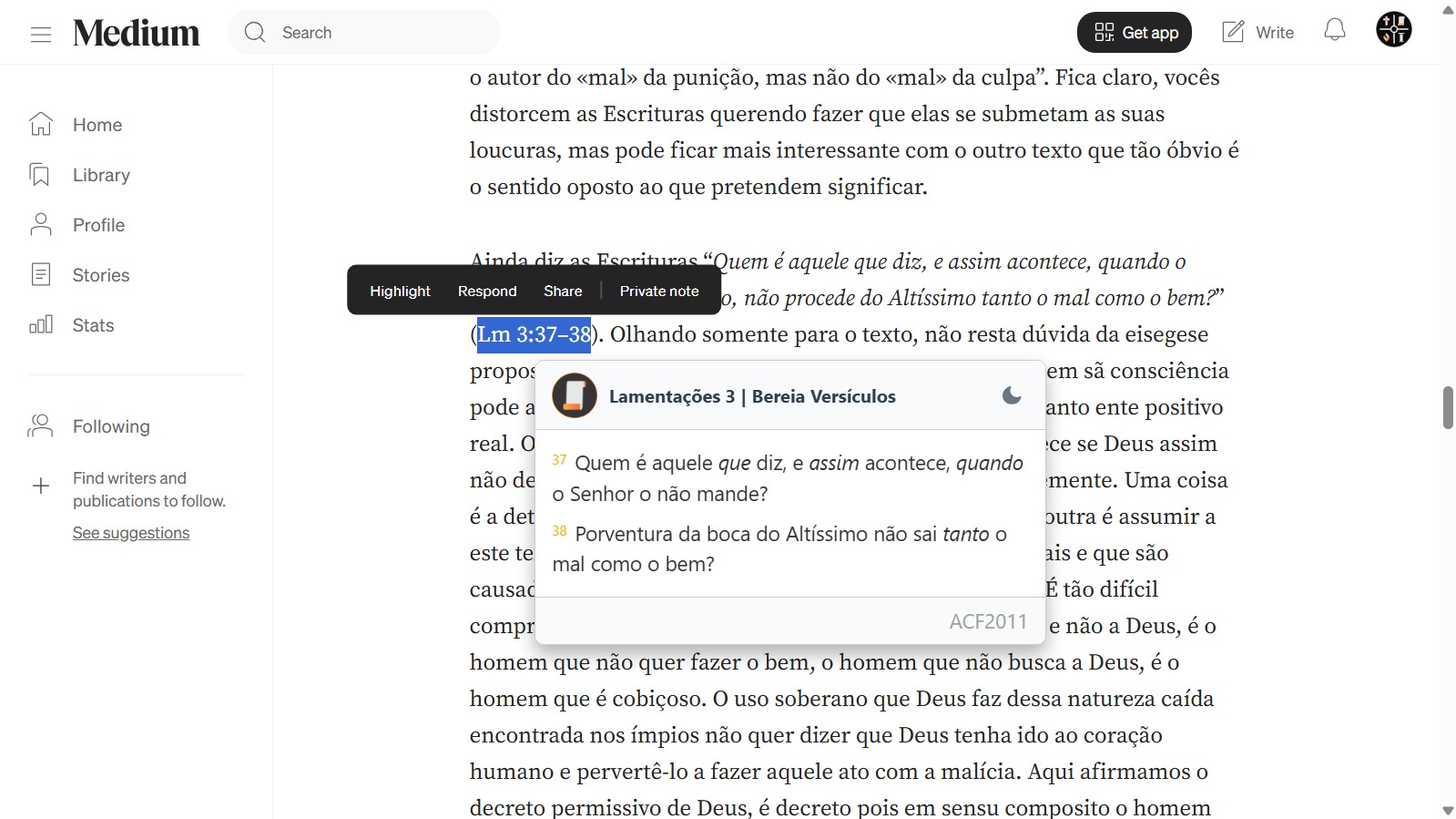Click Share in the selection toolbar

coord(563,291)
